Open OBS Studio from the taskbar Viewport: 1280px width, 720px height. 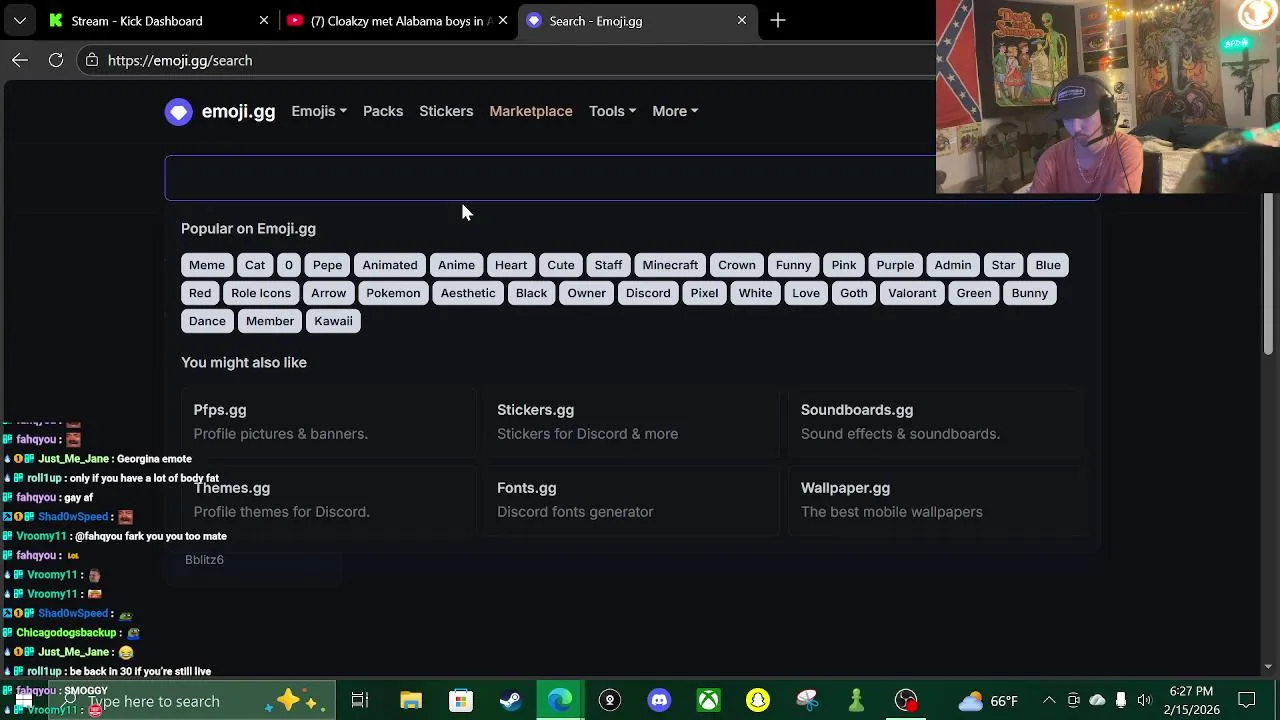[x=907, y=700]
